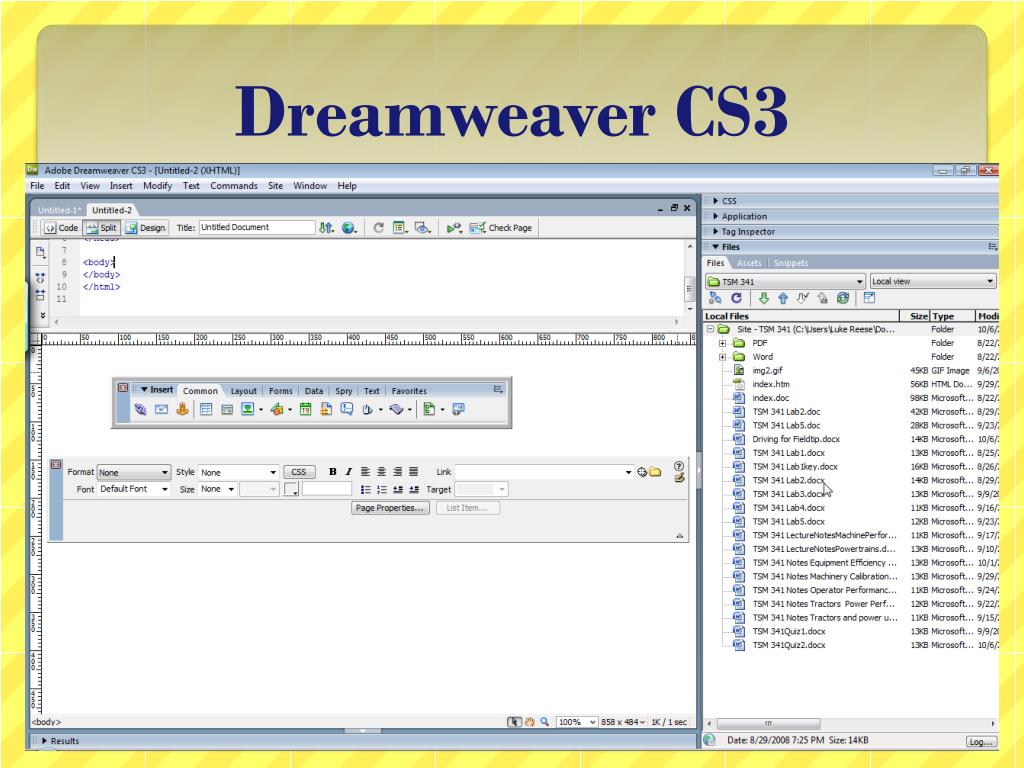Open the Local view dropdown
This screenshot has width=1024, height=768.
coord(933,281)
